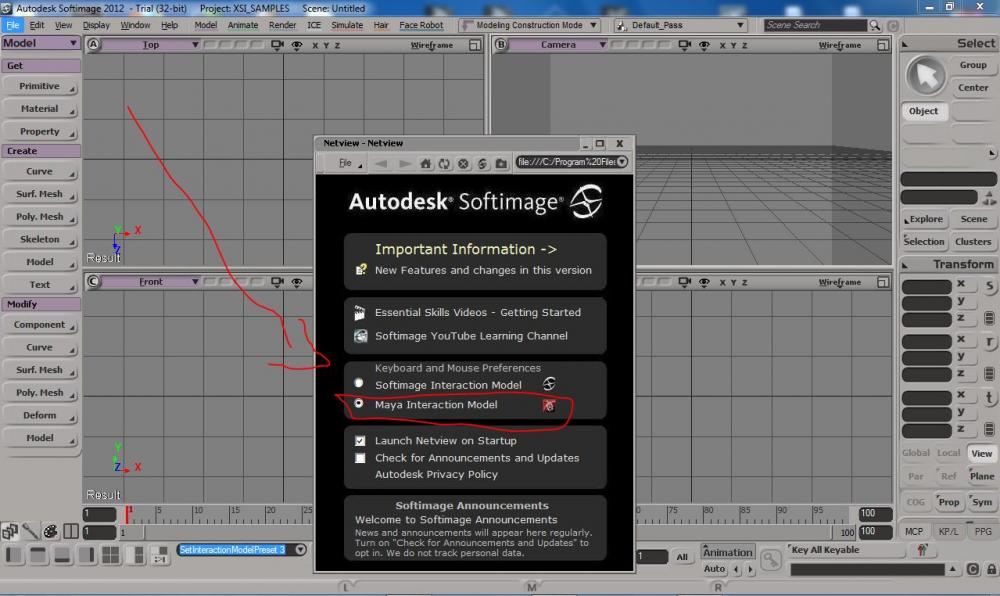Open the File menu in the main menu bar
Screen dimensions: 1000x596
(12, 25)
